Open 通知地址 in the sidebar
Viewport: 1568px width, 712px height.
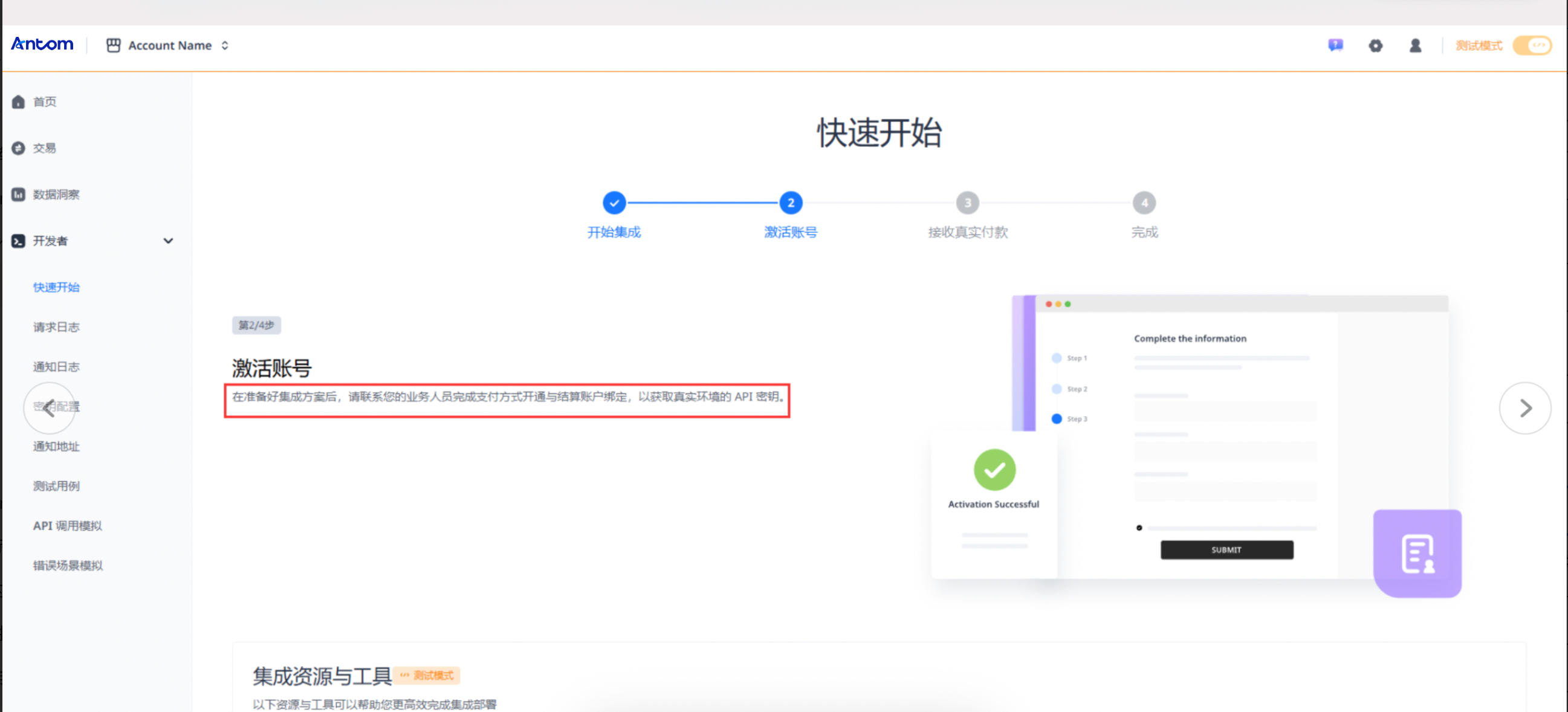(56, 446)
